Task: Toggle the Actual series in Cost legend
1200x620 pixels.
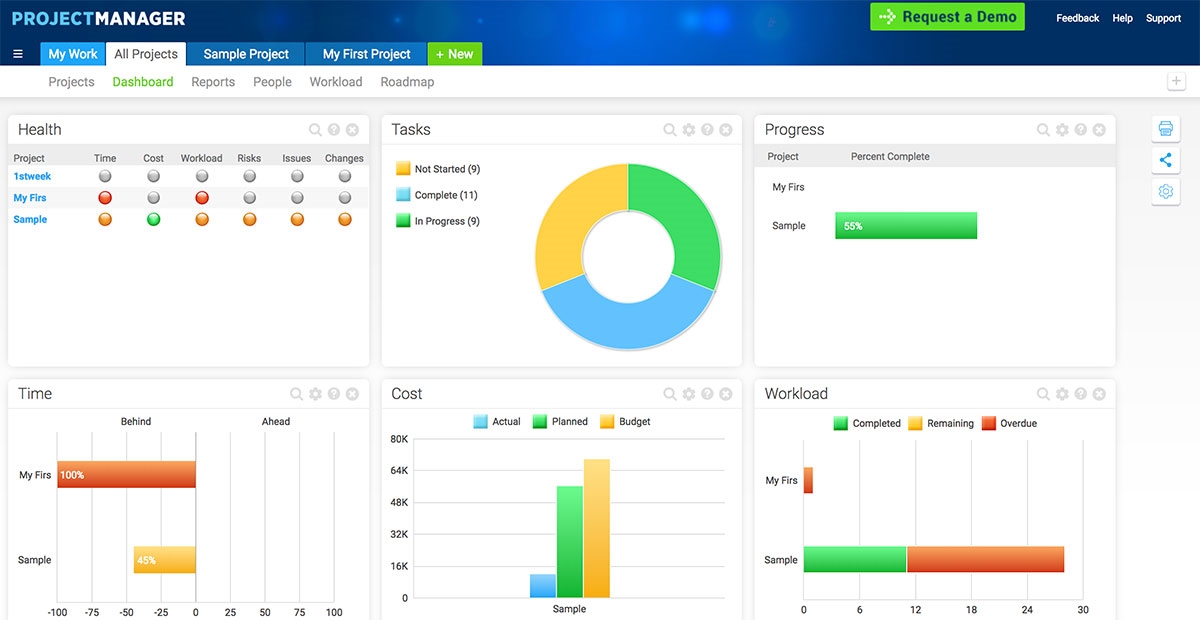Action: pyautogui.click(x=497, y=422)
